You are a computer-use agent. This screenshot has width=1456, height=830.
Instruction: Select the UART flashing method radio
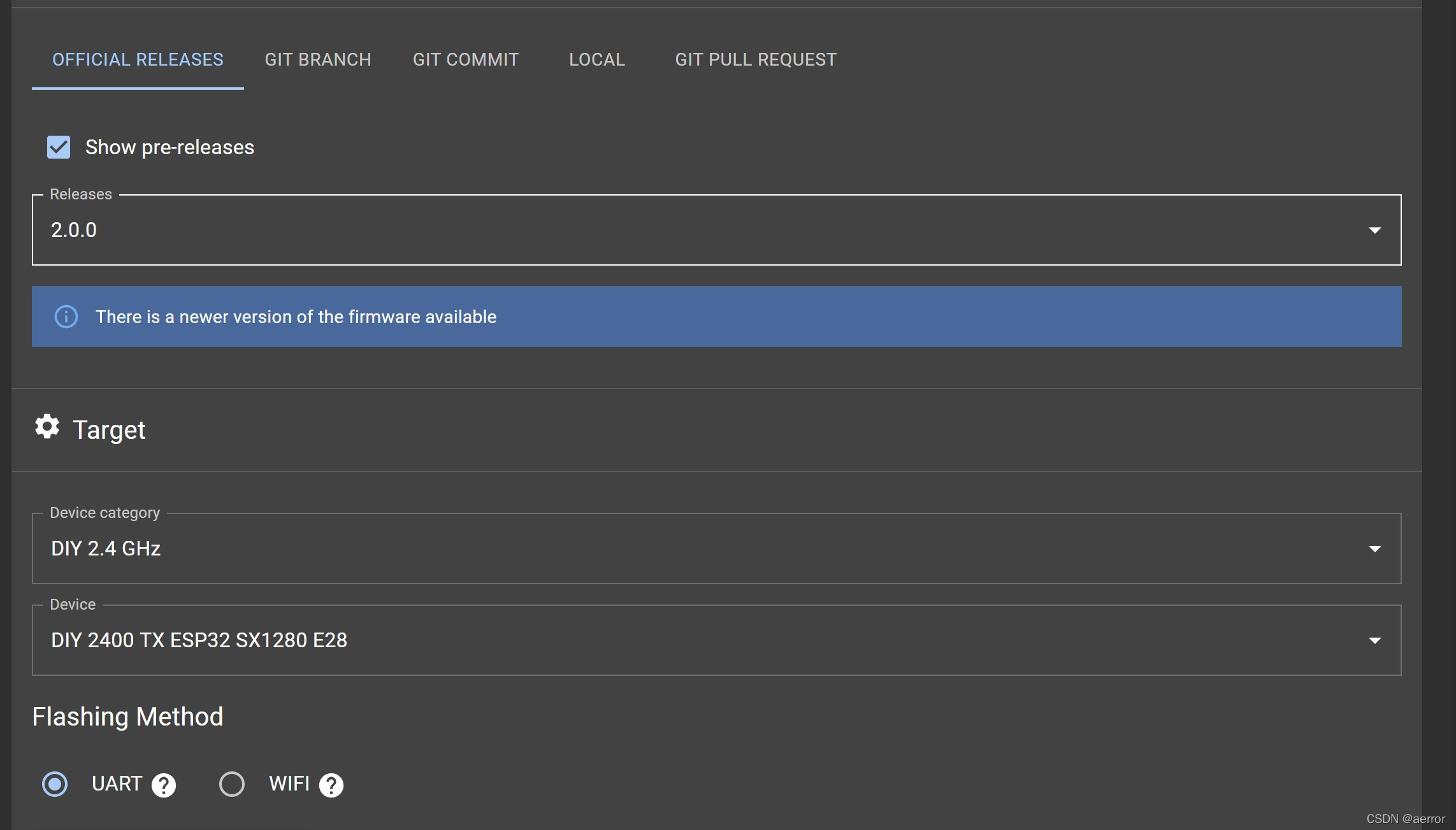(55, 783)
